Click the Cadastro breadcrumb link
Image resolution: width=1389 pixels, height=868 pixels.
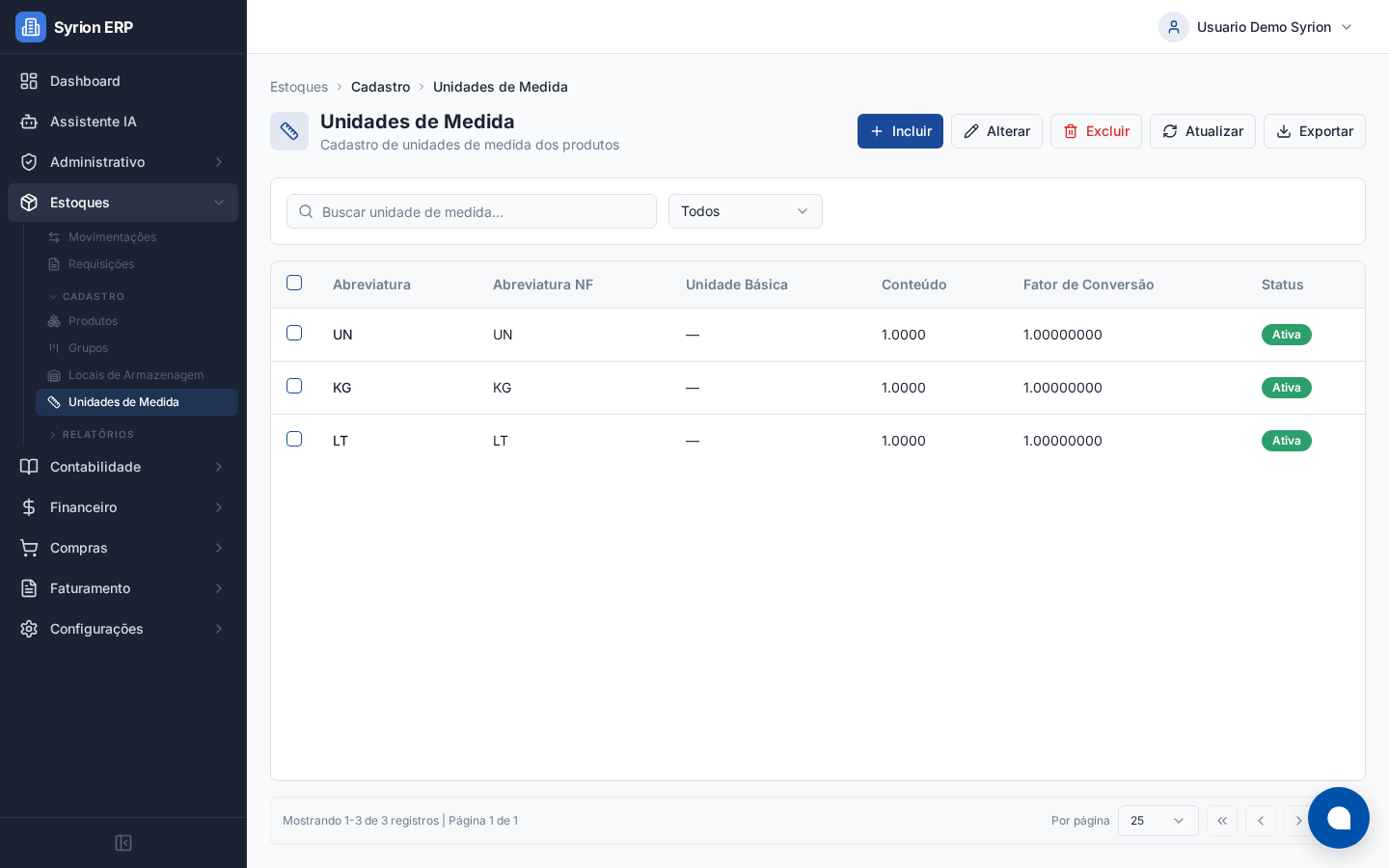[380, 87]
